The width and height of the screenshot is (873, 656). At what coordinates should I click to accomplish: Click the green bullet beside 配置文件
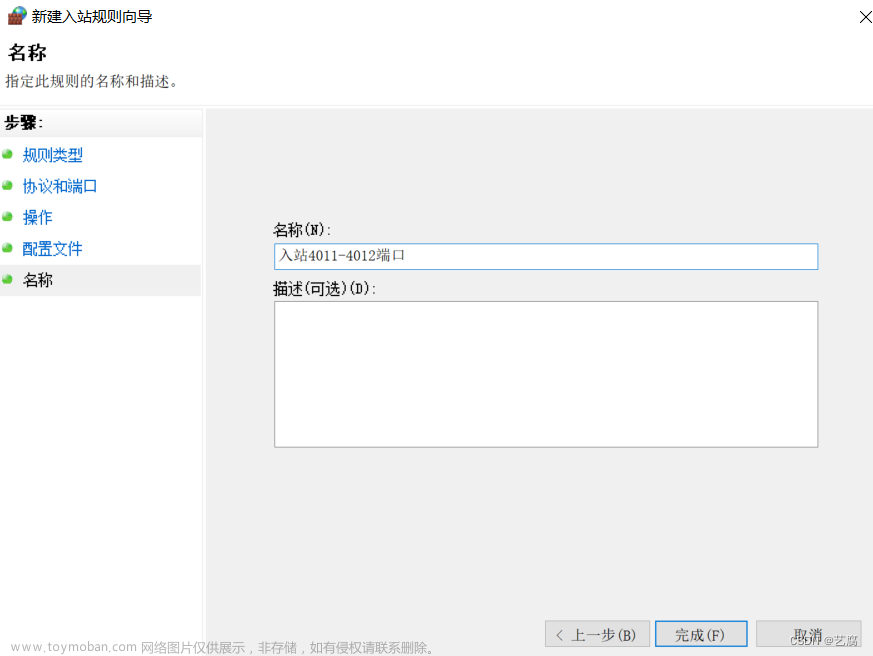[x=7, y=248]
